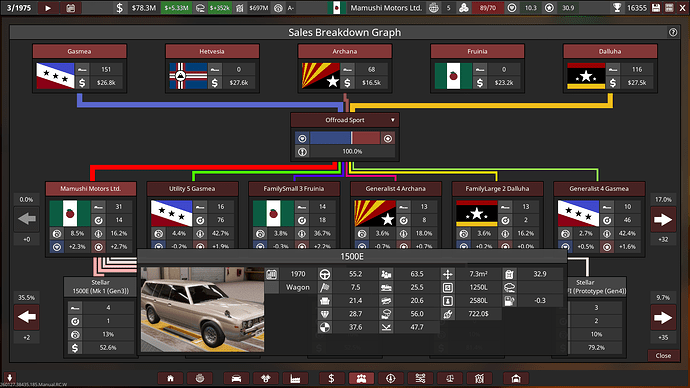The height and width of the screenshot is (388, 690).
Task: Click the right arrow under 17.0%
Action: (663, 220)
